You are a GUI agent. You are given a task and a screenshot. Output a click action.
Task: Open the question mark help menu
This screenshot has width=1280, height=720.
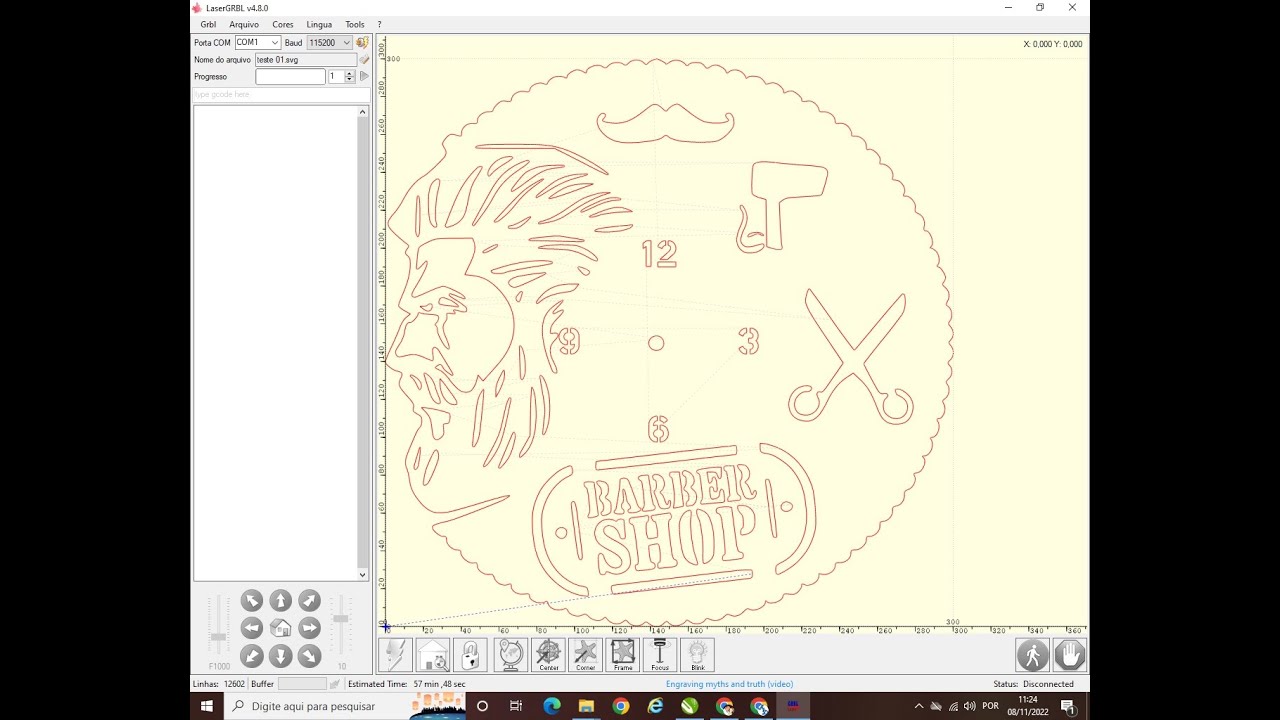click(379, 24)
